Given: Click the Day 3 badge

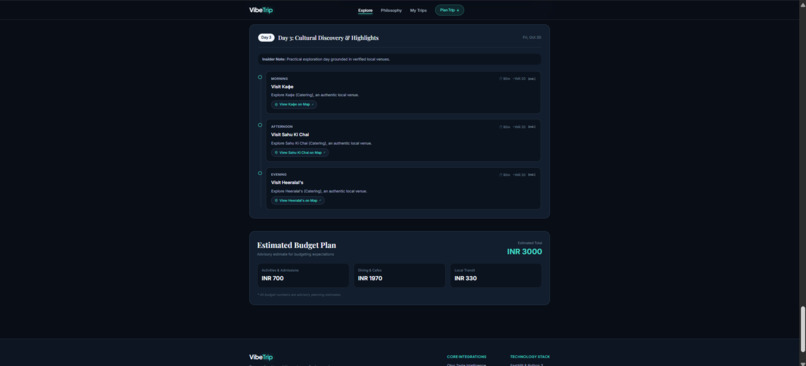Looking at the screenshot, I should tap(266, 38).
